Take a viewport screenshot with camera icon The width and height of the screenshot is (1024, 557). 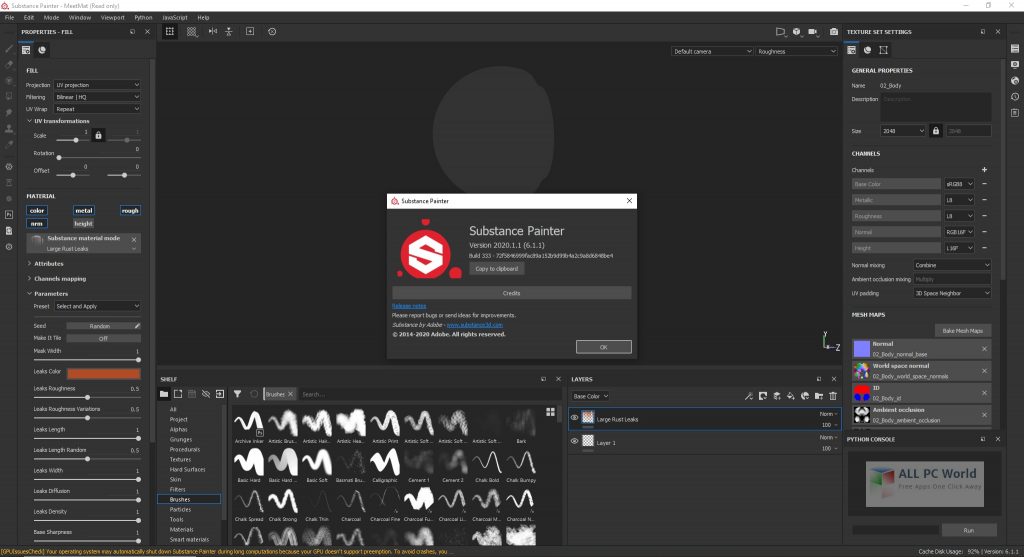coord(834,31)
